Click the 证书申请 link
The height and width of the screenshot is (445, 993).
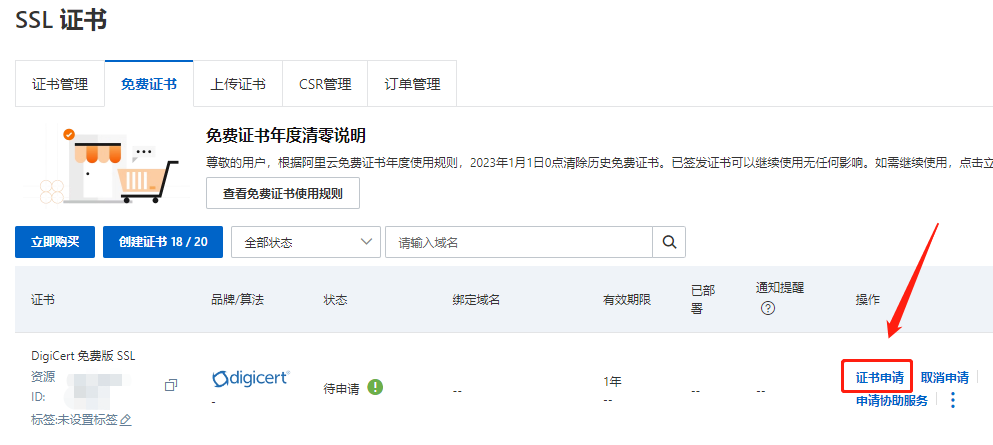coord(879,378)
